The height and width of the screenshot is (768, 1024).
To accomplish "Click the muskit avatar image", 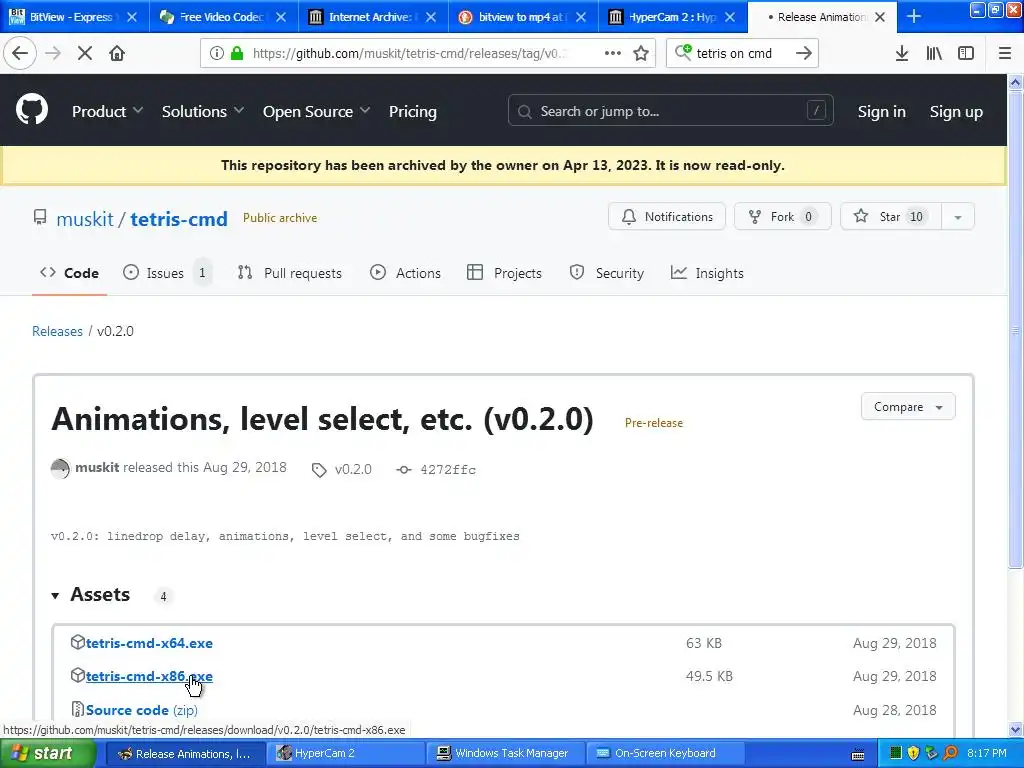I will [60, 468].
